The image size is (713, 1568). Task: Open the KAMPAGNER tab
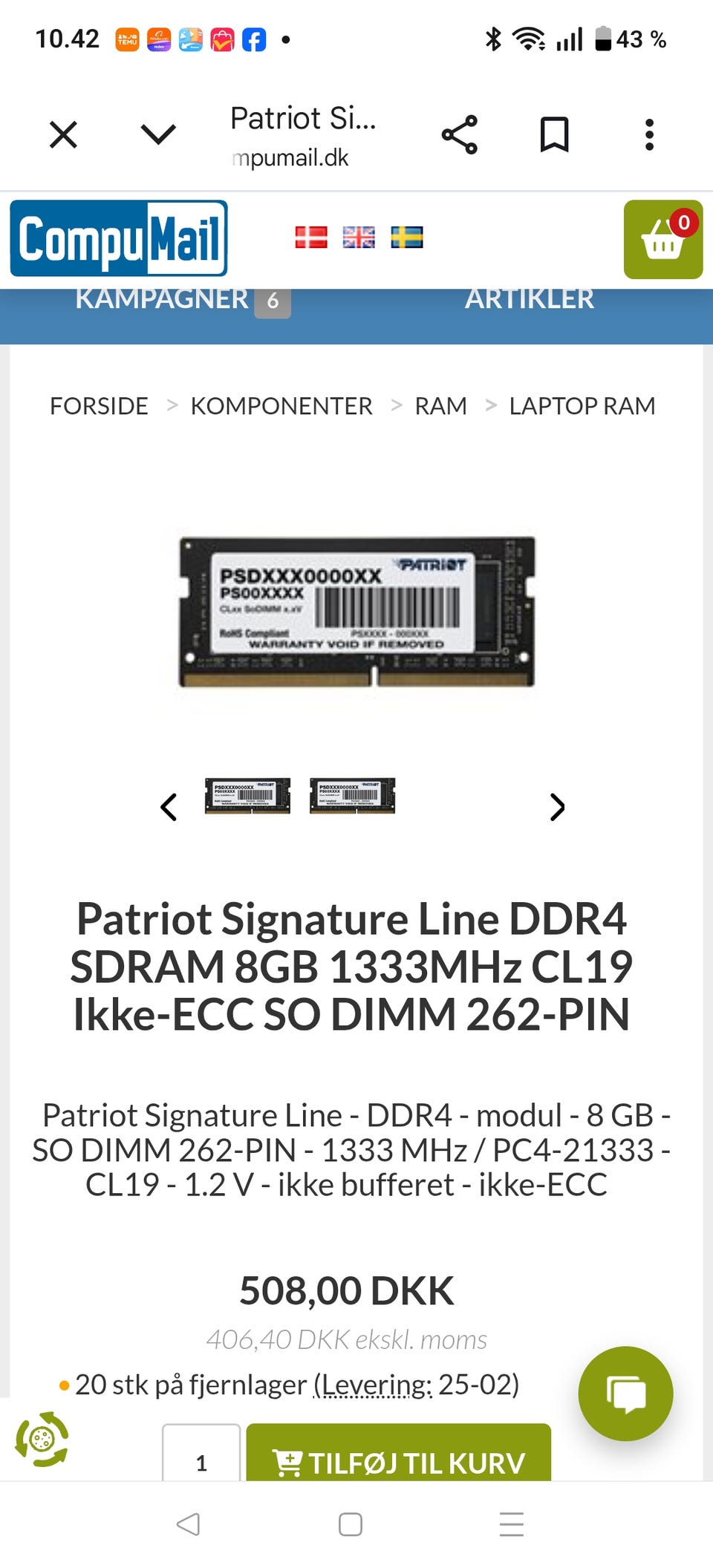[x=183, y=299]
